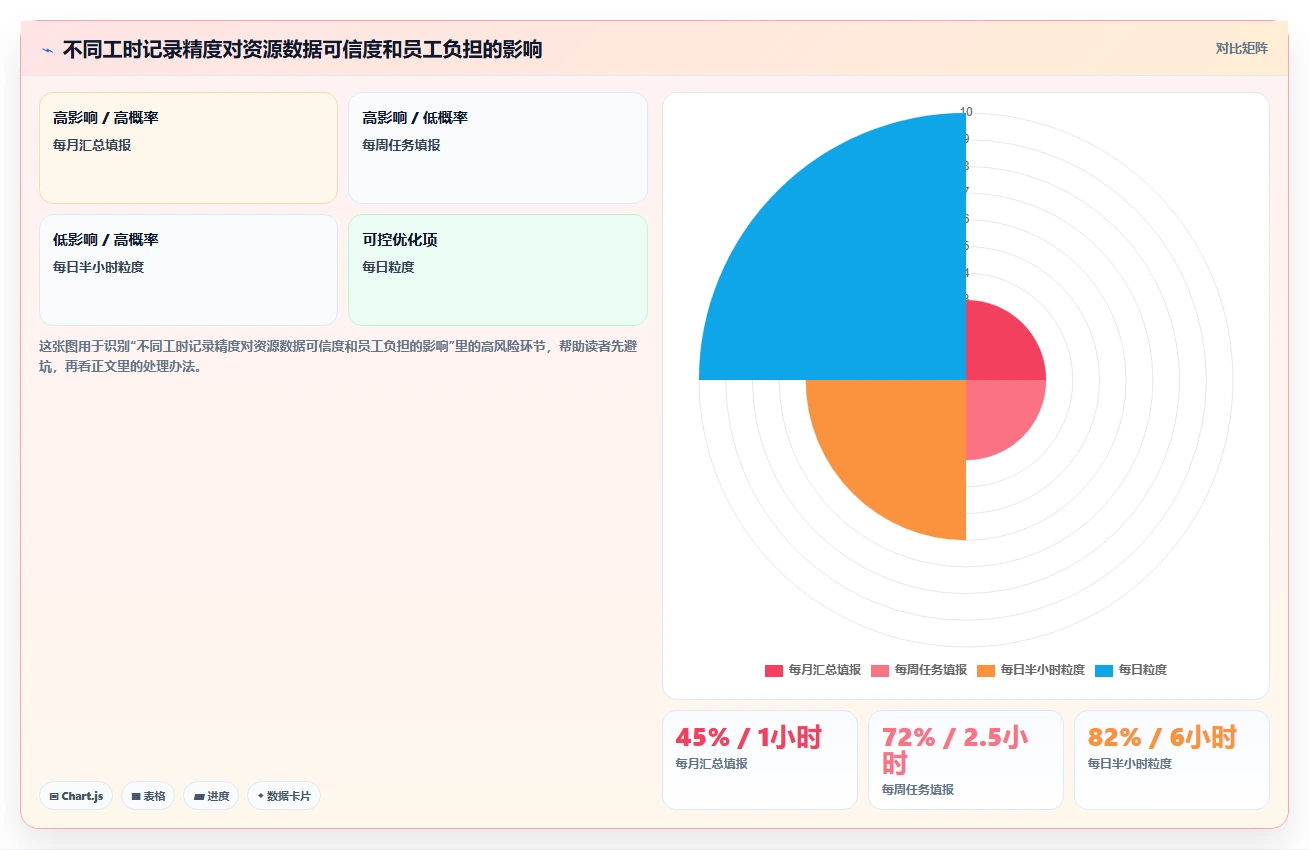
Task: Click the 72% / 2.5小时 stat card
Action: coord(966,760)
